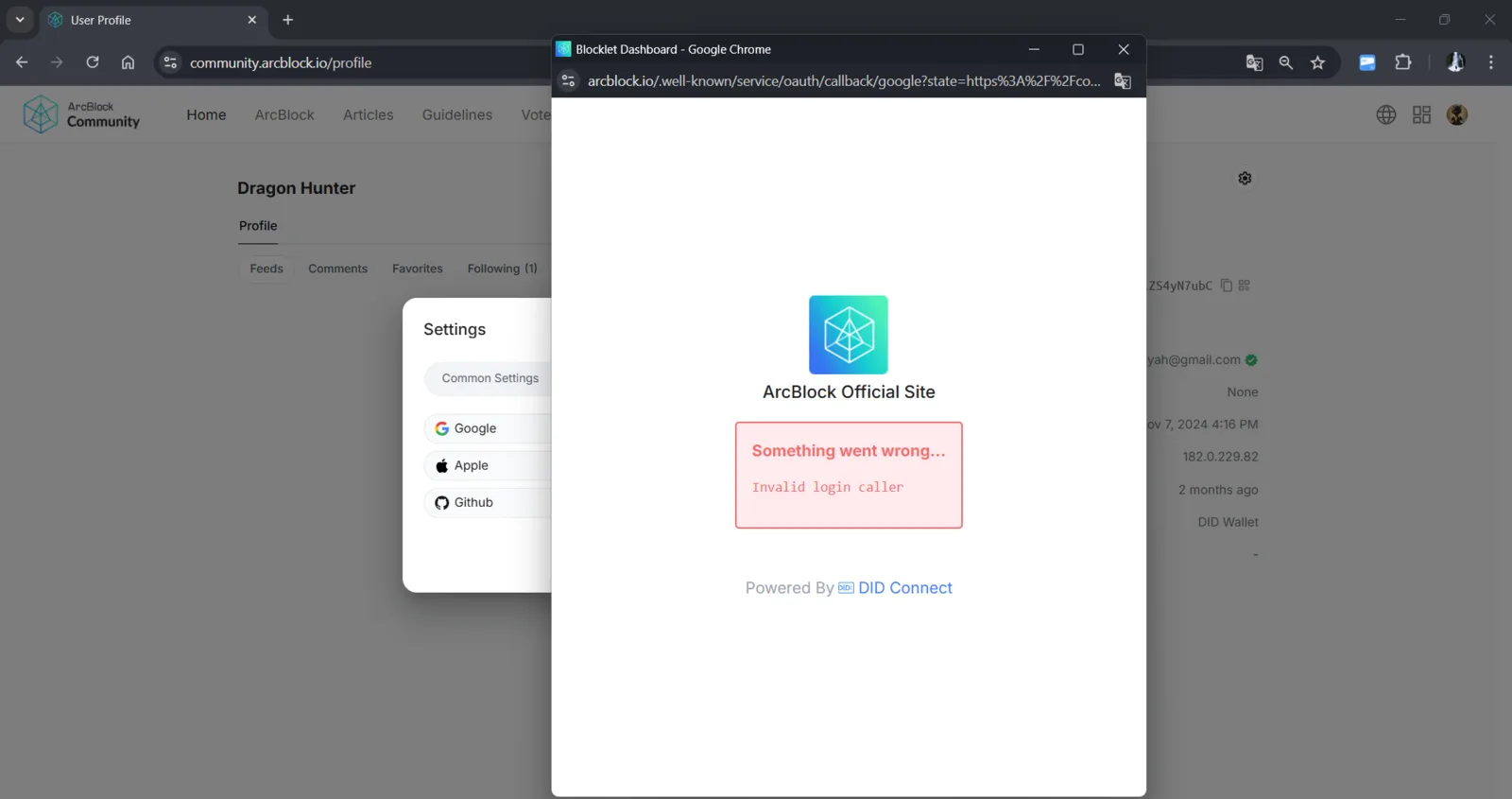This screenshot has height=799, width=1512.
Task: Open the DID Connect link
Action: pos(905,588)
